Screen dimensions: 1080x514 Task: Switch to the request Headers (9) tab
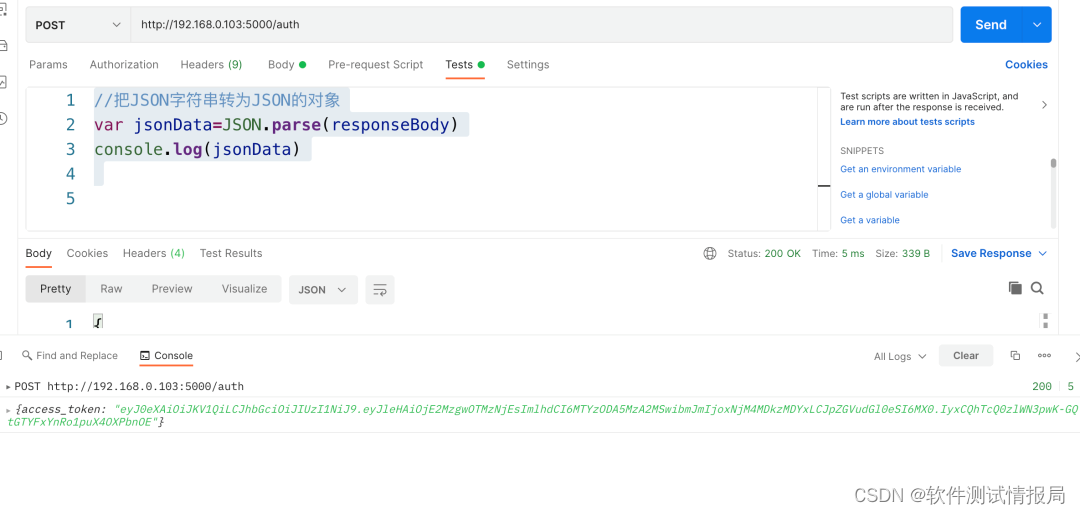211,65
